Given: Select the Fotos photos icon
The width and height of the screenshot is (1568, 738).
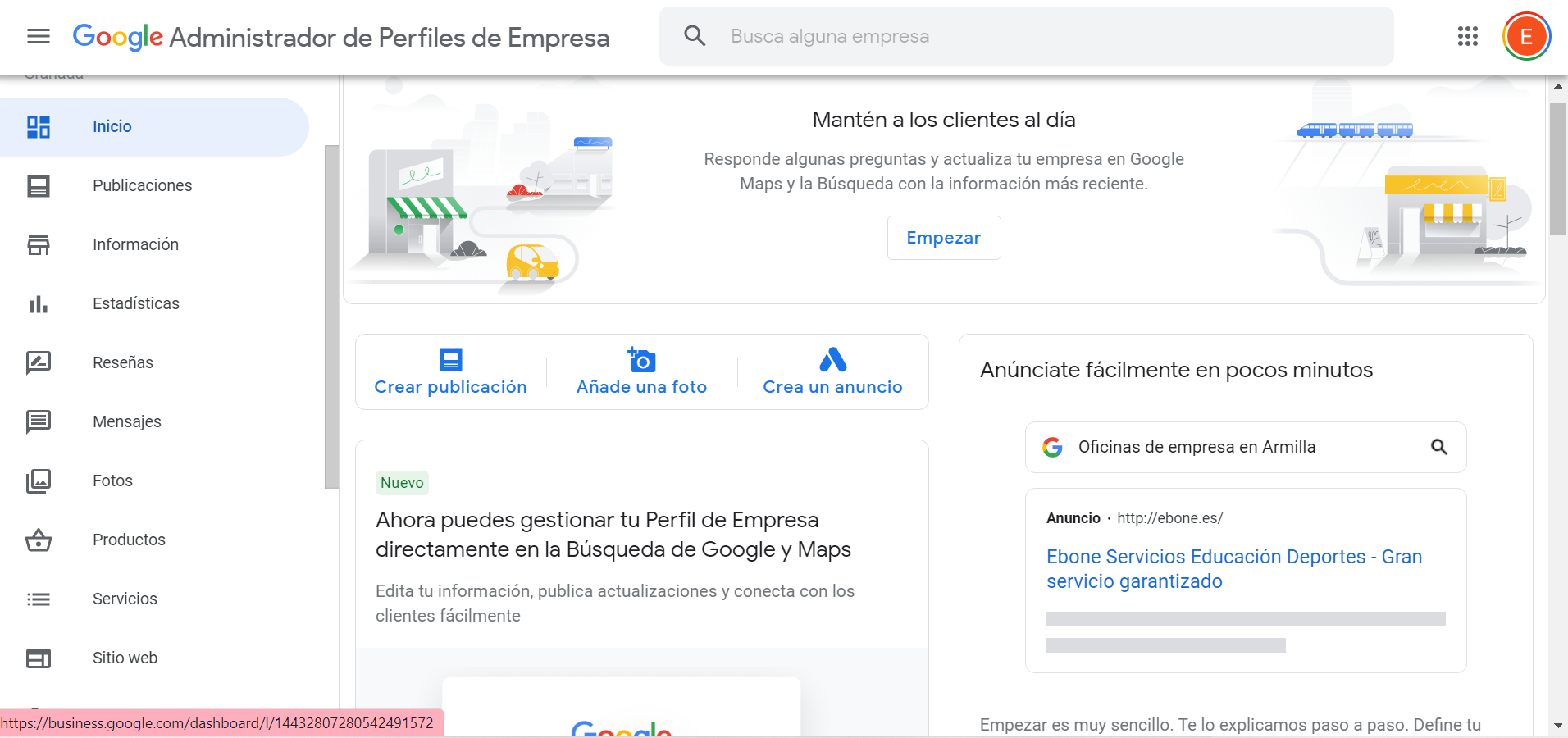Looking at the screenshot, I should (x=39, y=481).
